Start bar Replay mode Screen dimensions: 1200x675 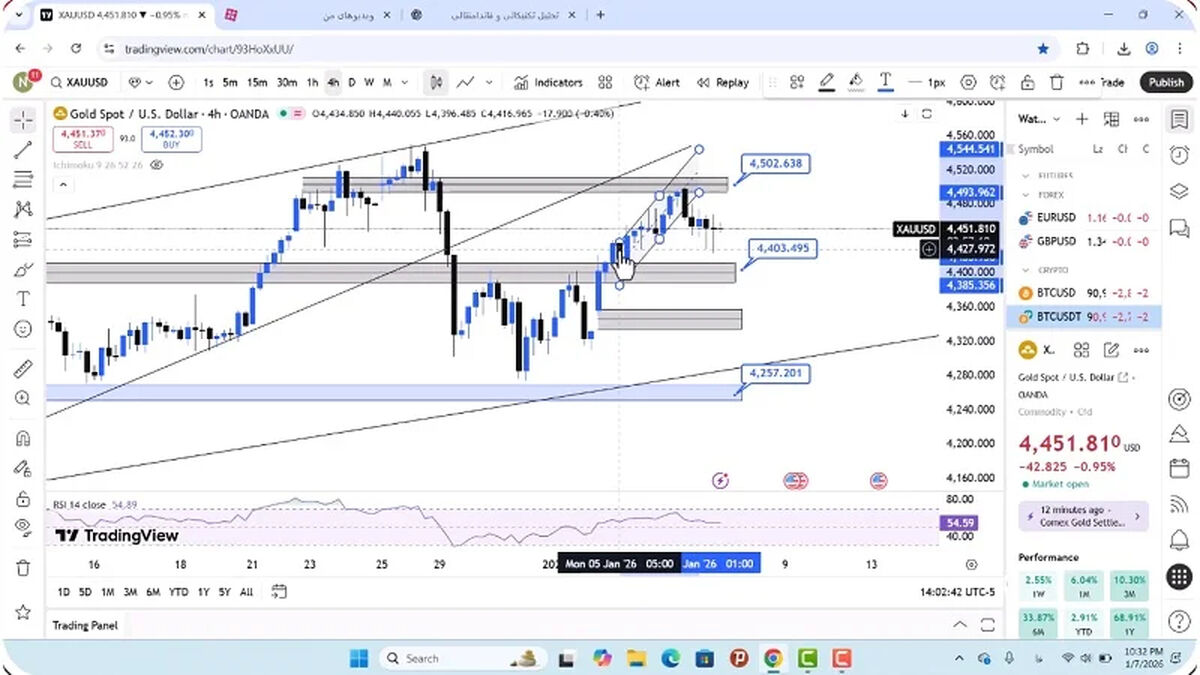tap(723, 83)
